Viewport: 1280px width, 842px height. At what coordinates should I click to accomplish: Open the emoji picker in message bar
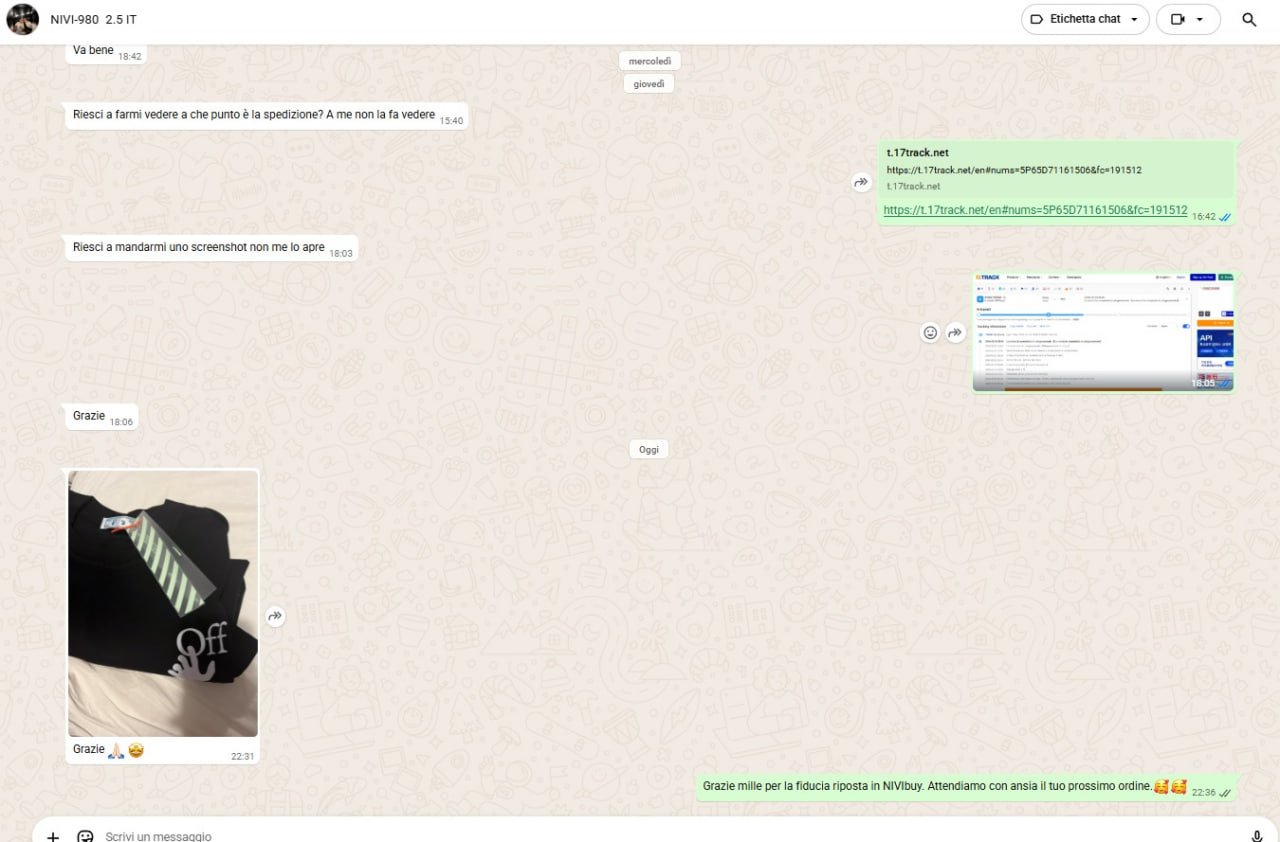(85, 836)
